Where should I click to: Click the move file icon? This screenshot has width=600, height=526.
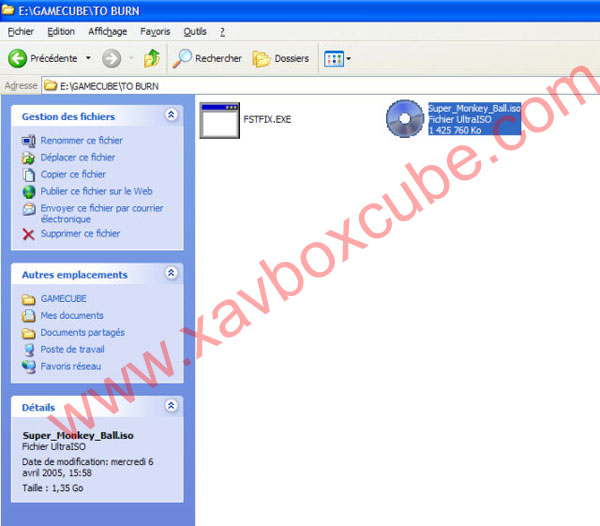(29, 158)
